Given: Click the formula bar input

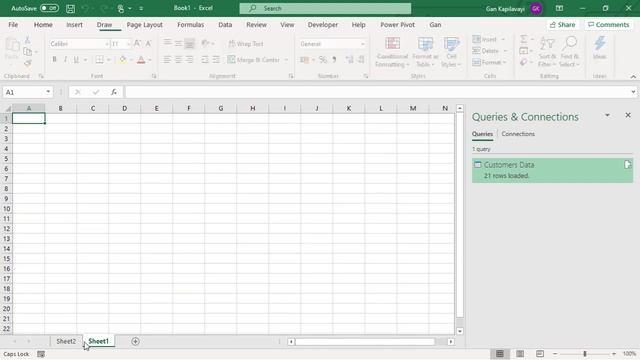Looking at the screenshot, I should (x=378, y=92).
